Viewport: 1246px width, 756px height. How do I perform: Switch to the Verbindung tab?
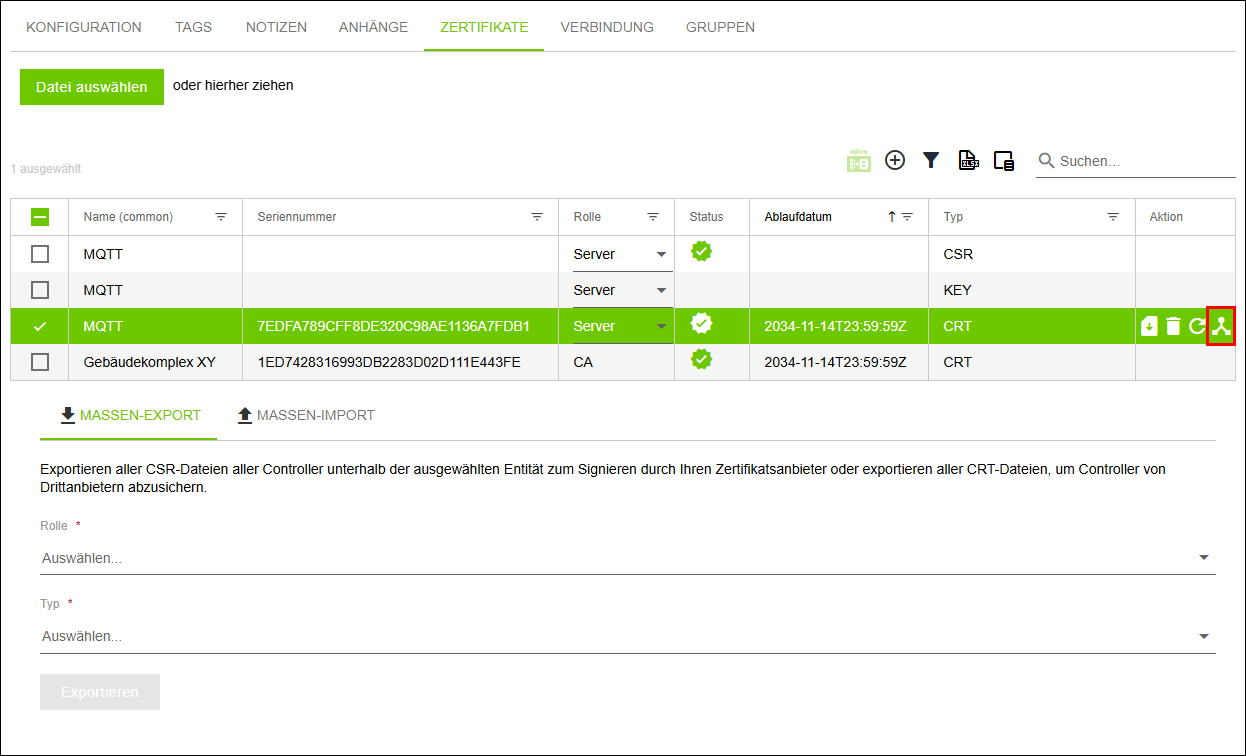pos(607,27)
